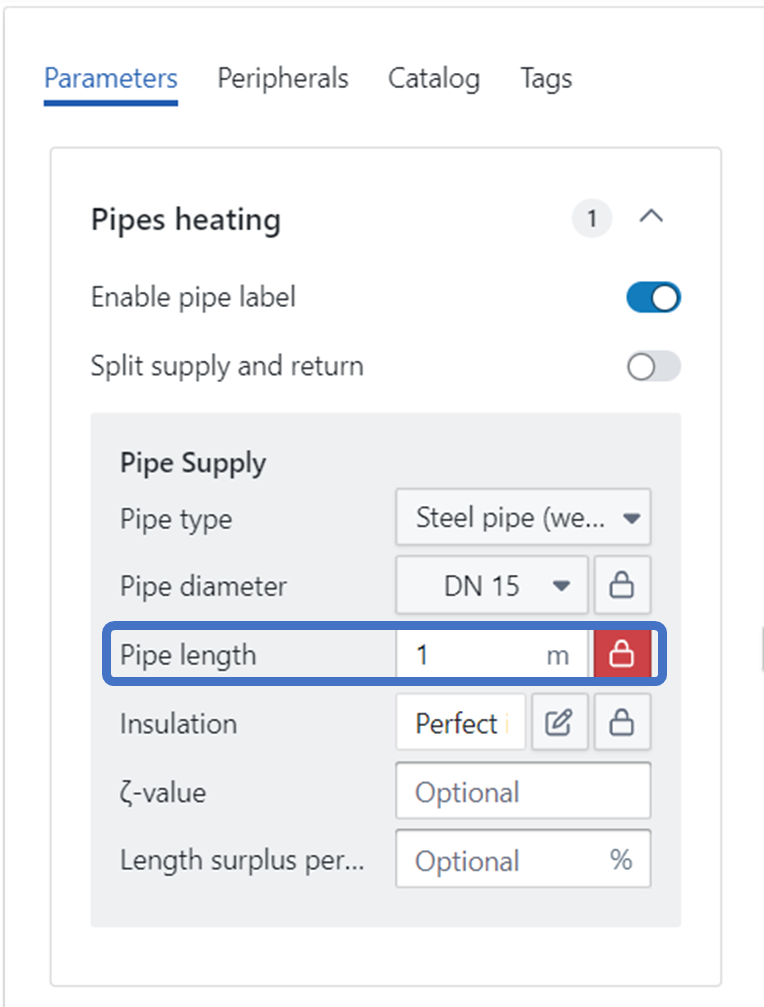Open the Pipe type dropdown
The height and width of the screenshot is (1007, 764).
pos(523,519)
